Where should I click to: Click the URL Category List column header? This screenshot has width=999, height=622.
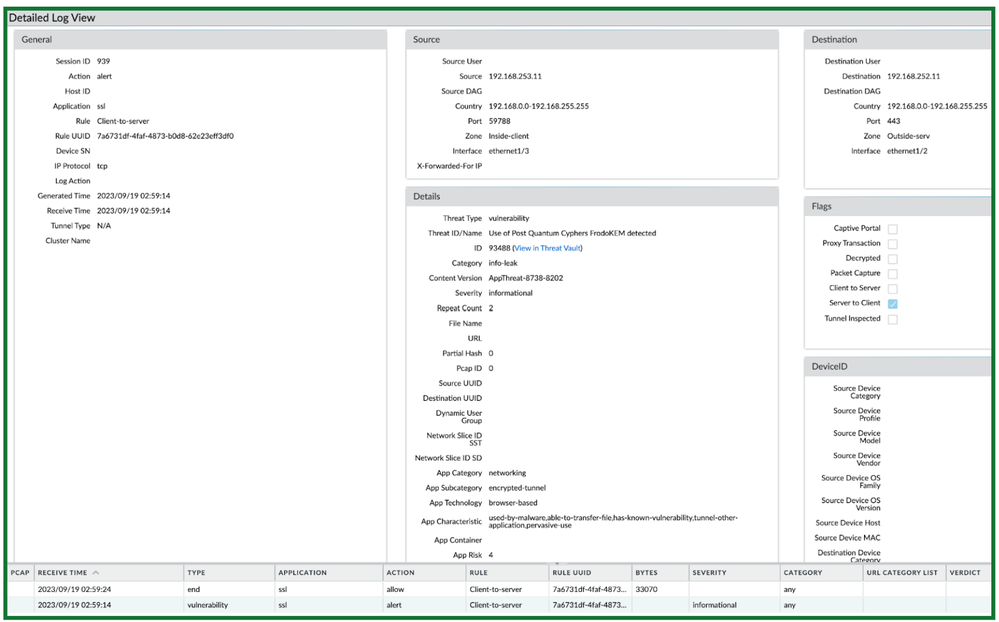[902, 573]
